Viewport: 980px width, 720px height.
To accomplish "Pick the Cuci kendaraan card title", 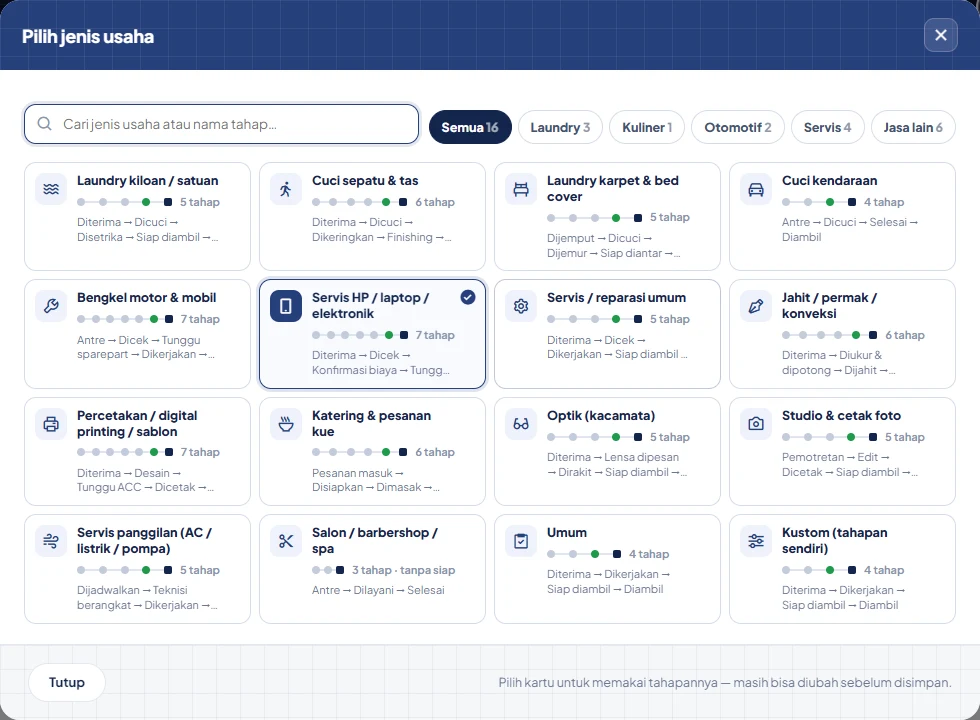I will coord(829,181).
